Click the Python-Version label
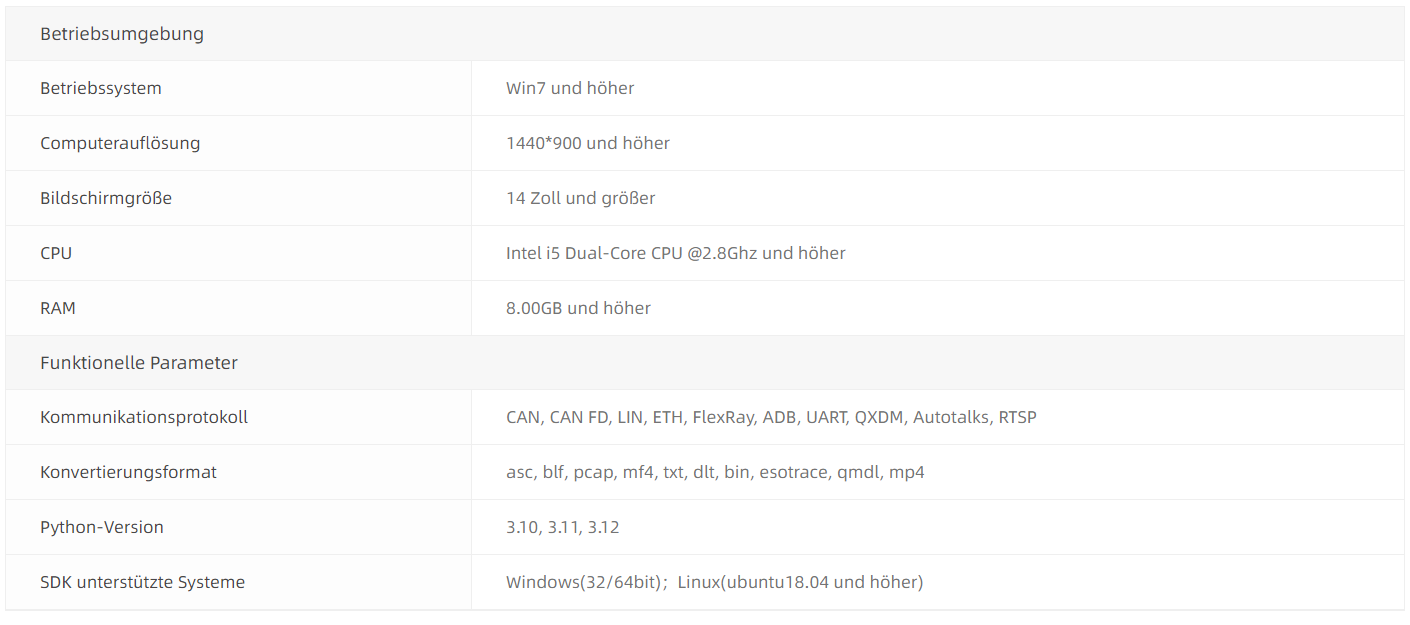The height and width of the screenshot is (625, 1410). click(102, 527)
